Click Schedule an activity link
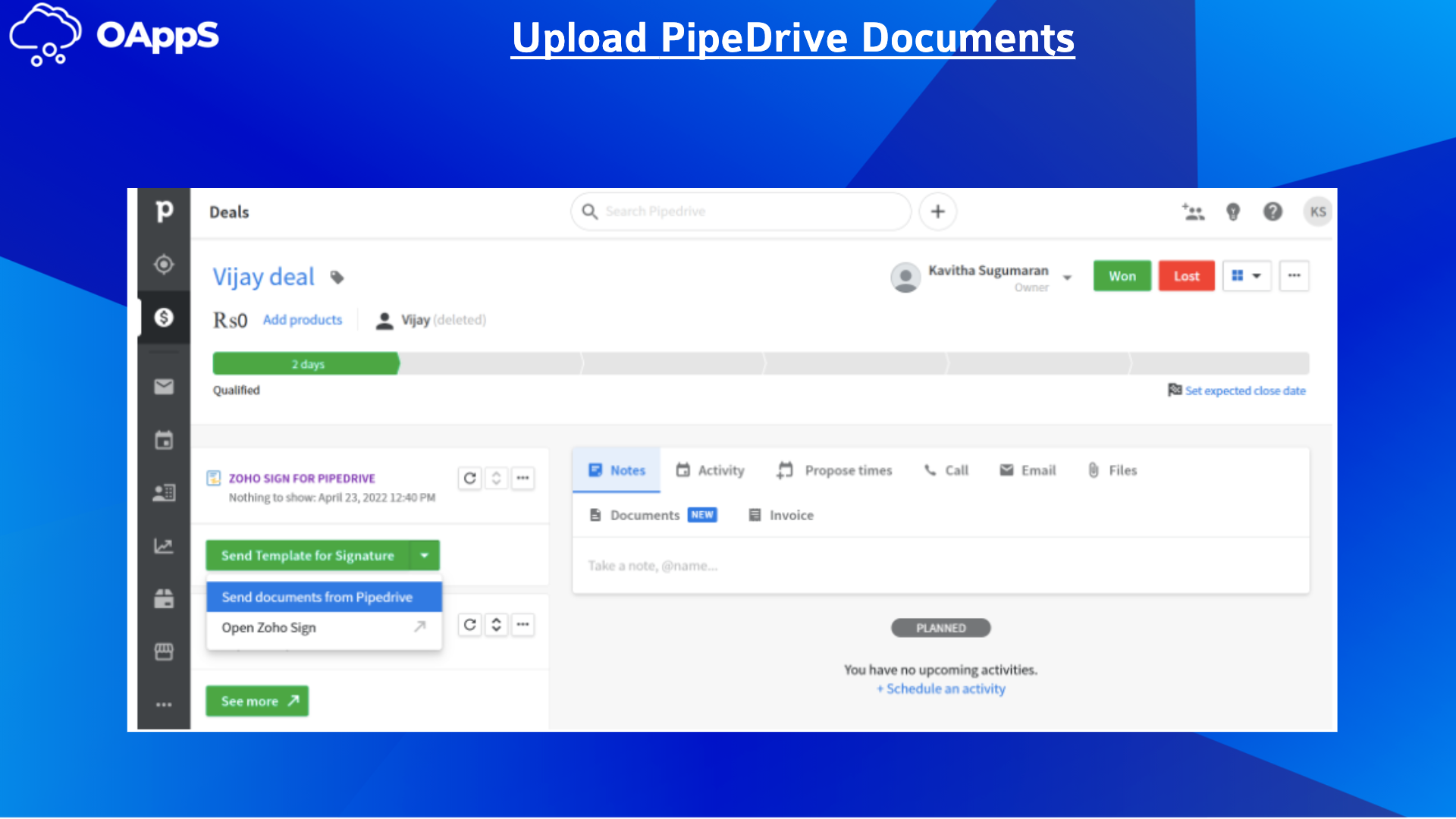The width and height of the screenshot is (1456, 819). [x=941, y=689]
